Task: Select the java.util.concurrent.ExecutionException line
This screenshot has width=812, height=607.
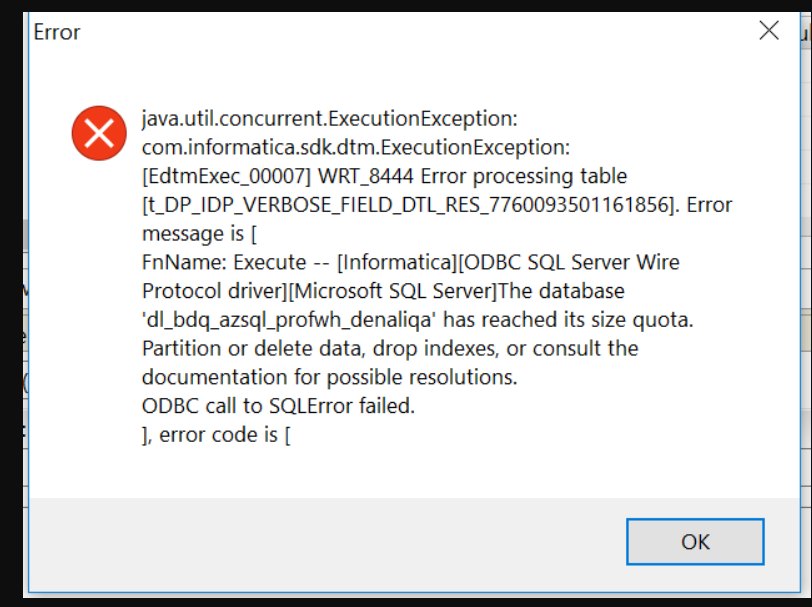Action: (330, 119)
